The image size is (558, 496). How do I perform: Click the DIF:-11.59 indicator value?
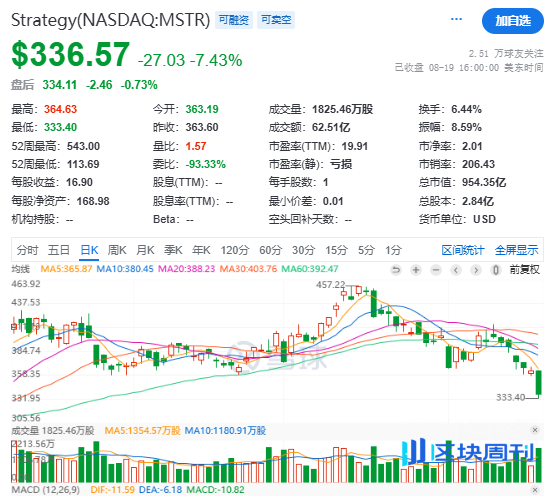(x=112, y=490)
